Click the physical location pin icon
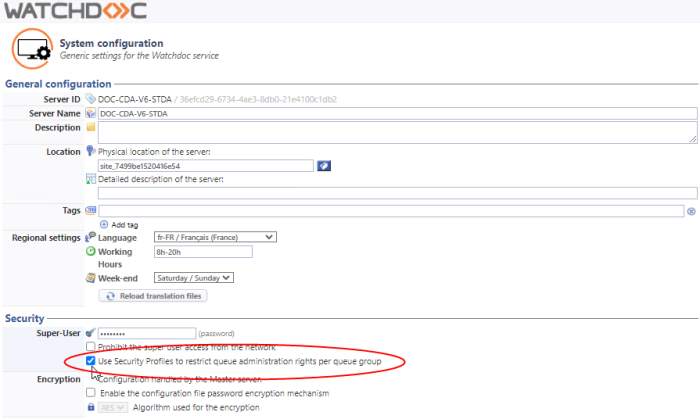This screenshot has height=419, width=700. [x=91, y=150]
